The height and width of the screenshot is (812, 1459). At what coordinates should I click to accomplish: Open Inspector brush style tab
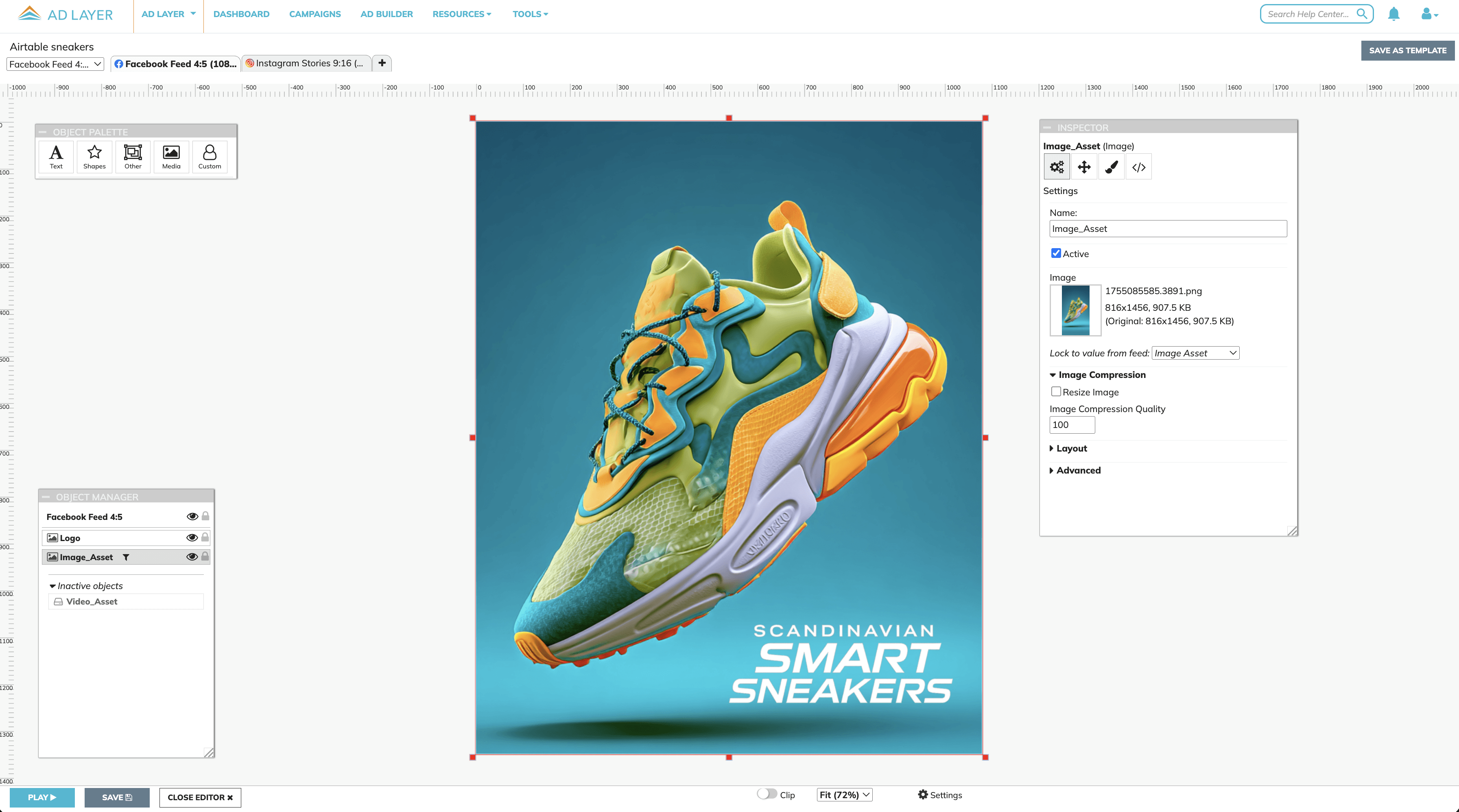(x=1111, y=167)
